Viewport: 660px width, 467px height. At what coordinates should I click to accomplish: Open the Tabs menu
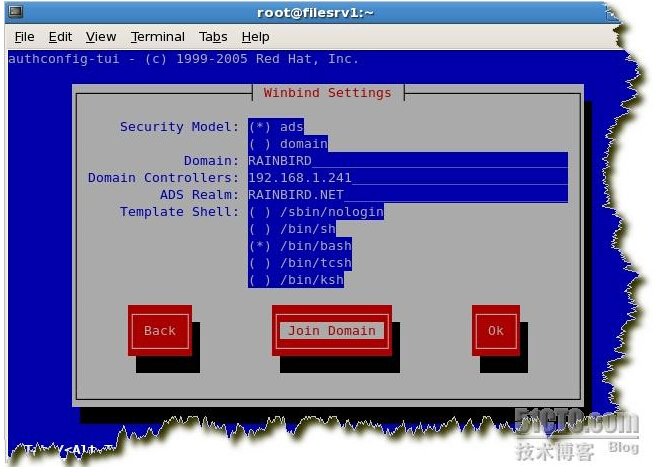click(x=213, y=37)
